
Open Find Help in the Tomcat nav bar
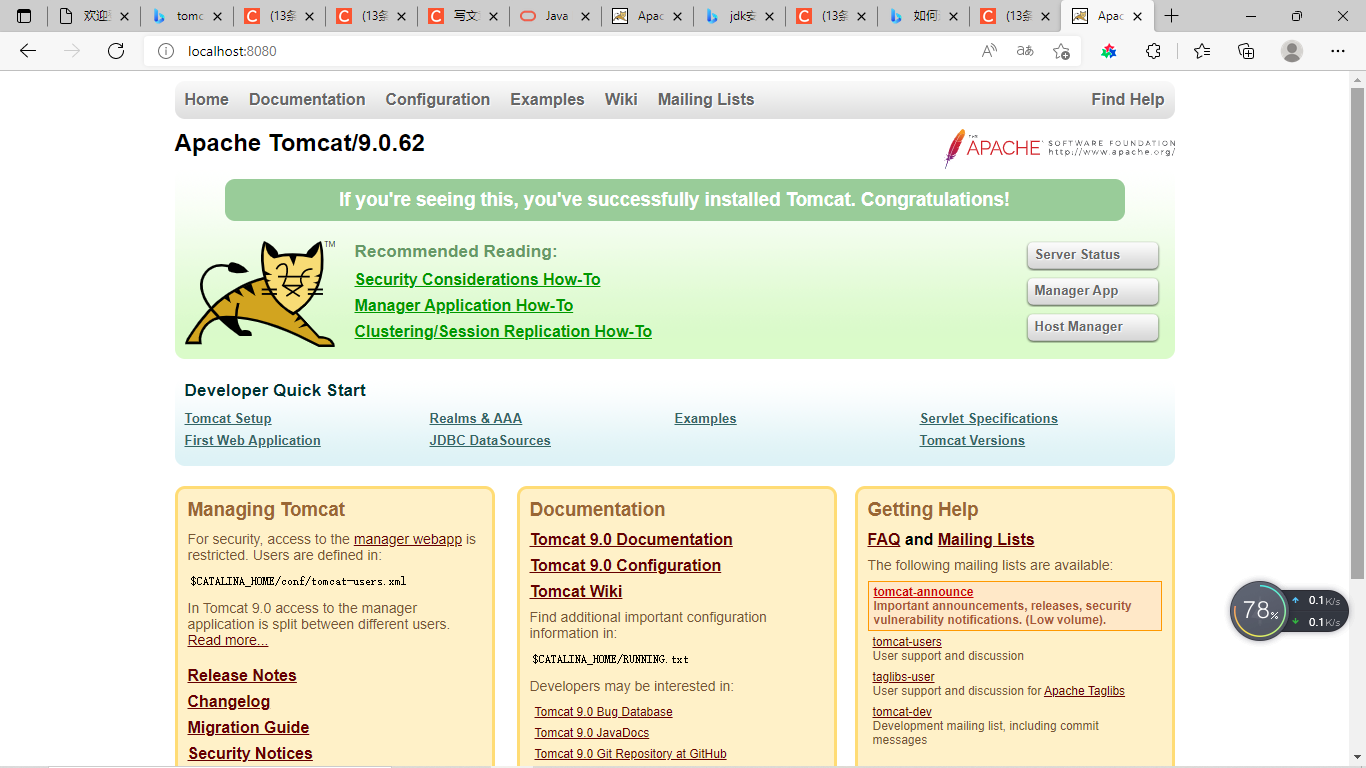tap(1128, 99)
